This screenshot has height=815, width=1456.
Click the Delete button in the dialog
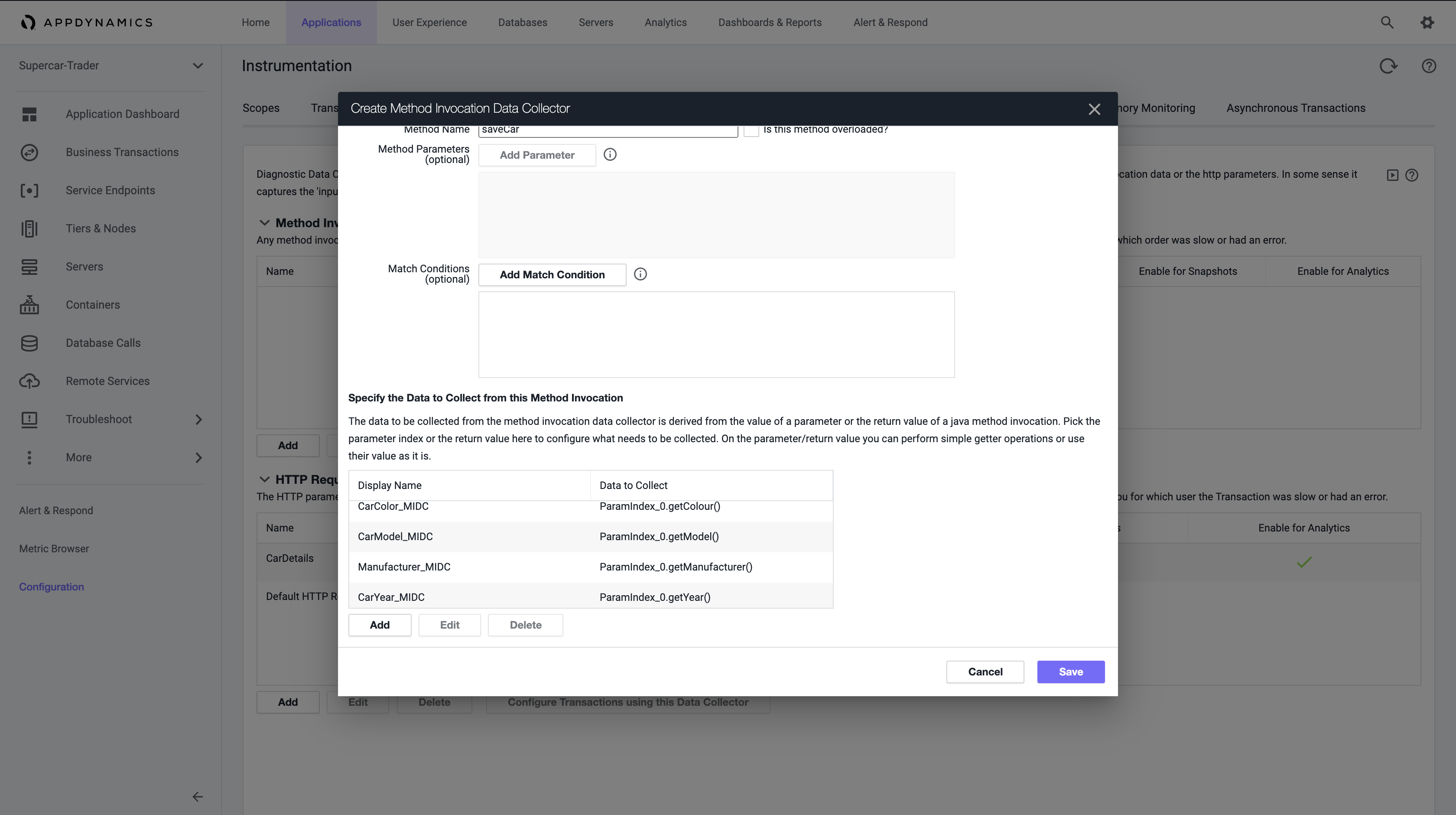click(x=526, y=625)
